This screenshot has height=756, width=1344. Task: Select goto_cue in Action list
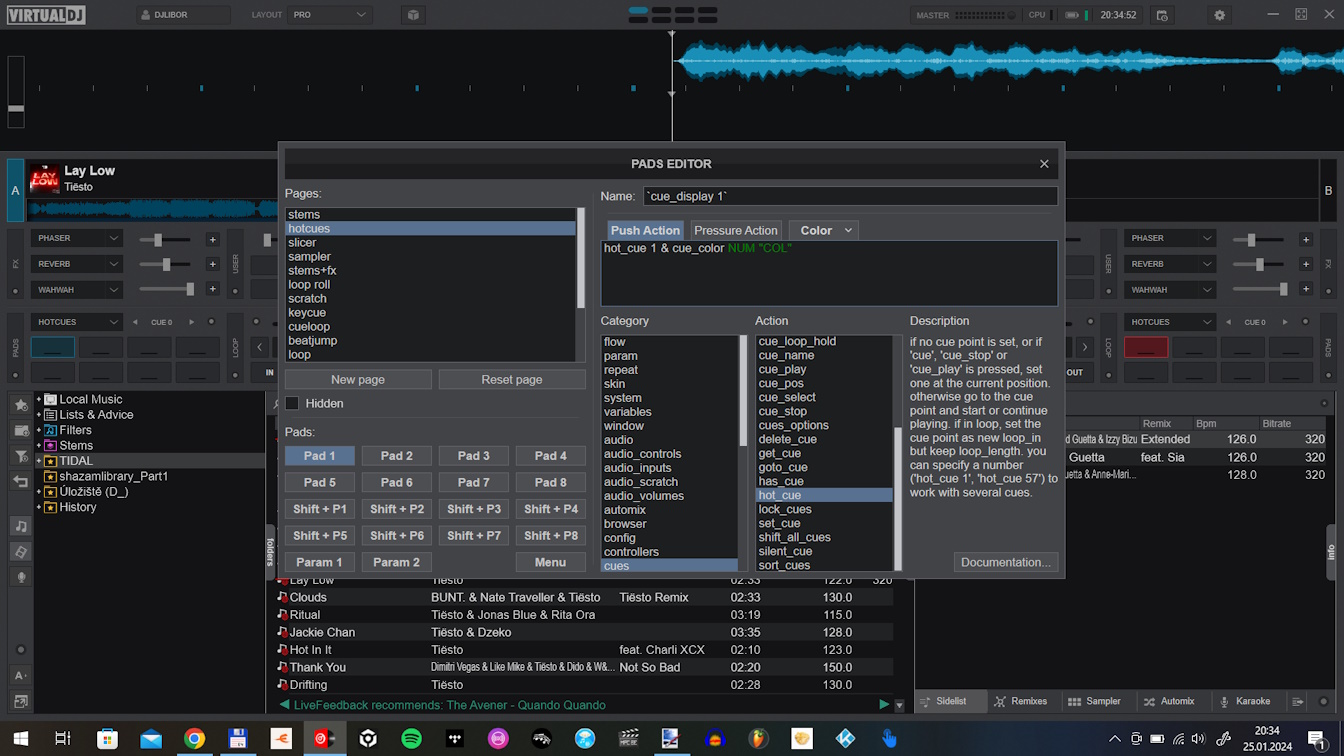825,467
